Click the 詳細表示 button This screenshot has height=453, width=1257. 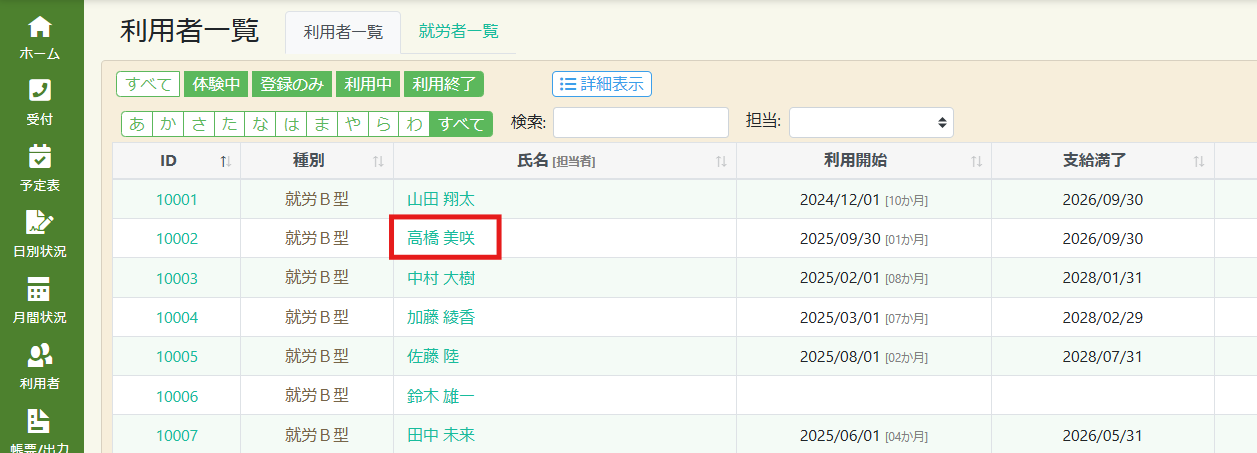coord(602,84)
